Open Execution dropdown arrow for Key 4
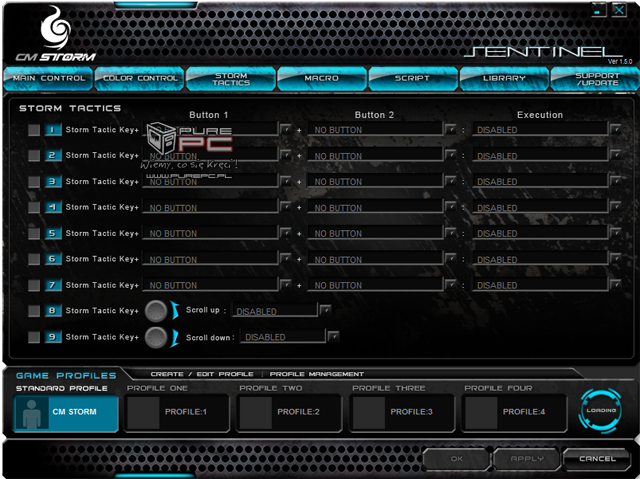The image size is (640, 479). click(615, 207)
